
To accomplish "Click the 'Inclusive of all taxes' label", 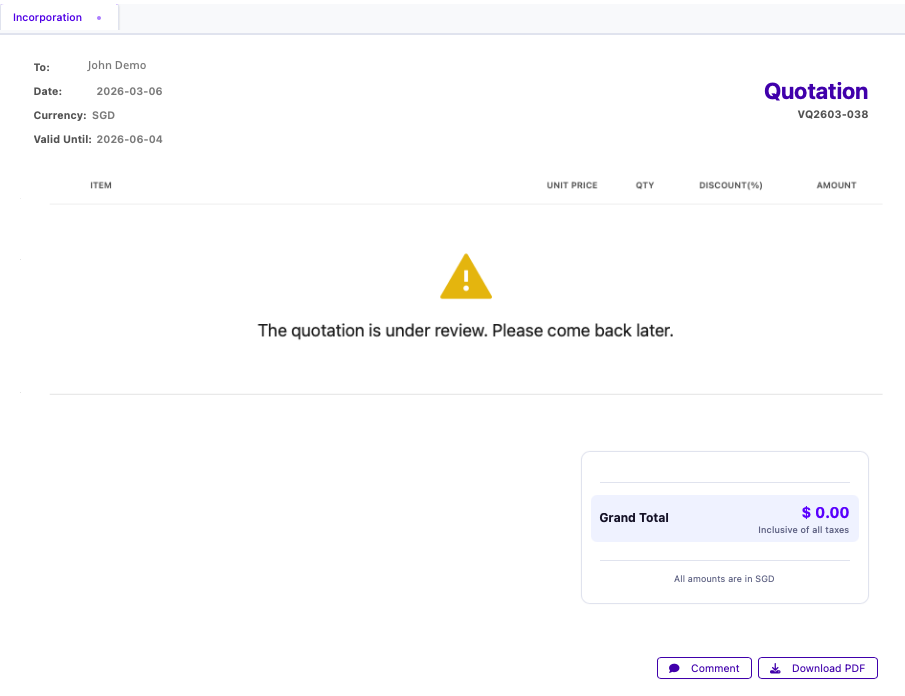I will point(803,530).
